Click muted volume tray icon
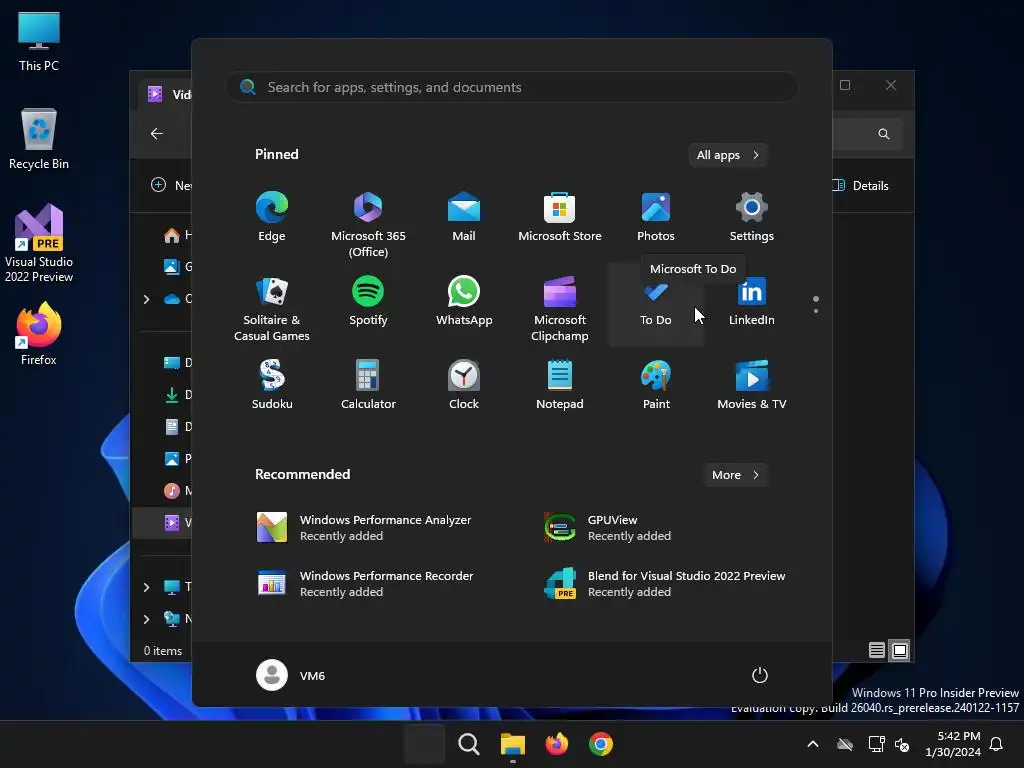1024x768 pixels. click(x=903, y=744)
